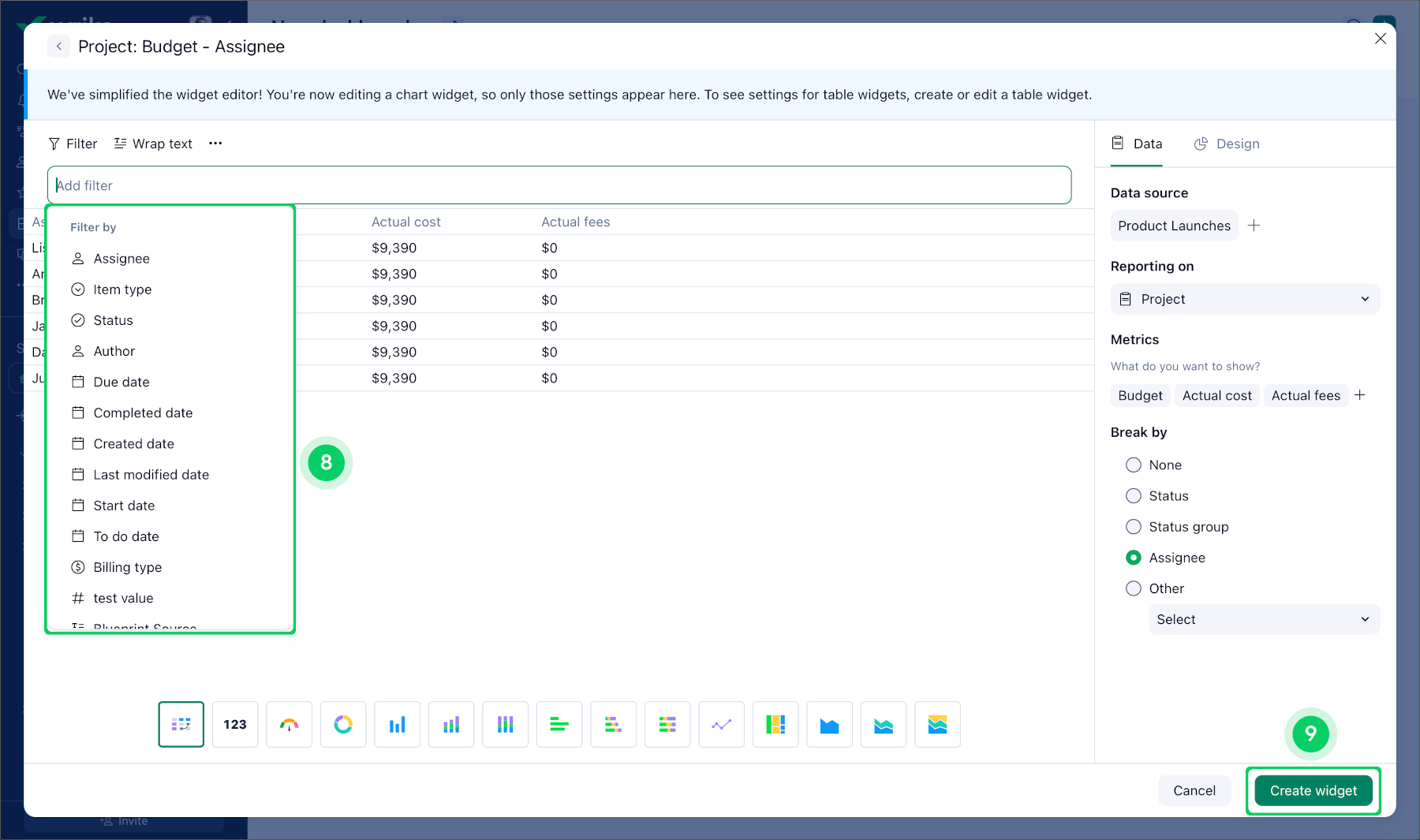
Task: Click the Create widget button
Action: pyautogui.click(x=1313, y=790)
